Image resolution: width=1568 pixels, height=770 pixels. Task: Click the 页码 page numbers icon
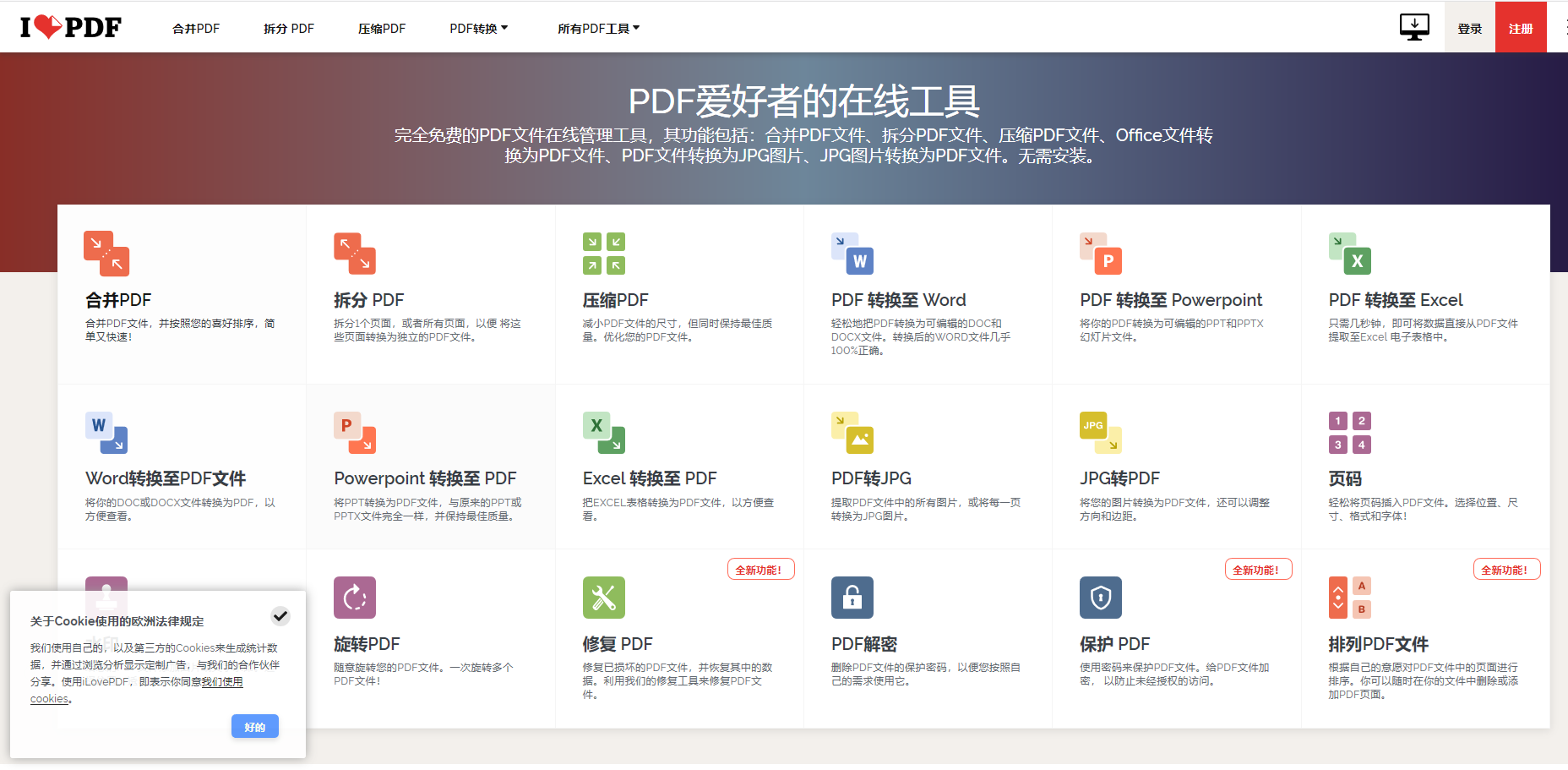tap(1350, 433)
